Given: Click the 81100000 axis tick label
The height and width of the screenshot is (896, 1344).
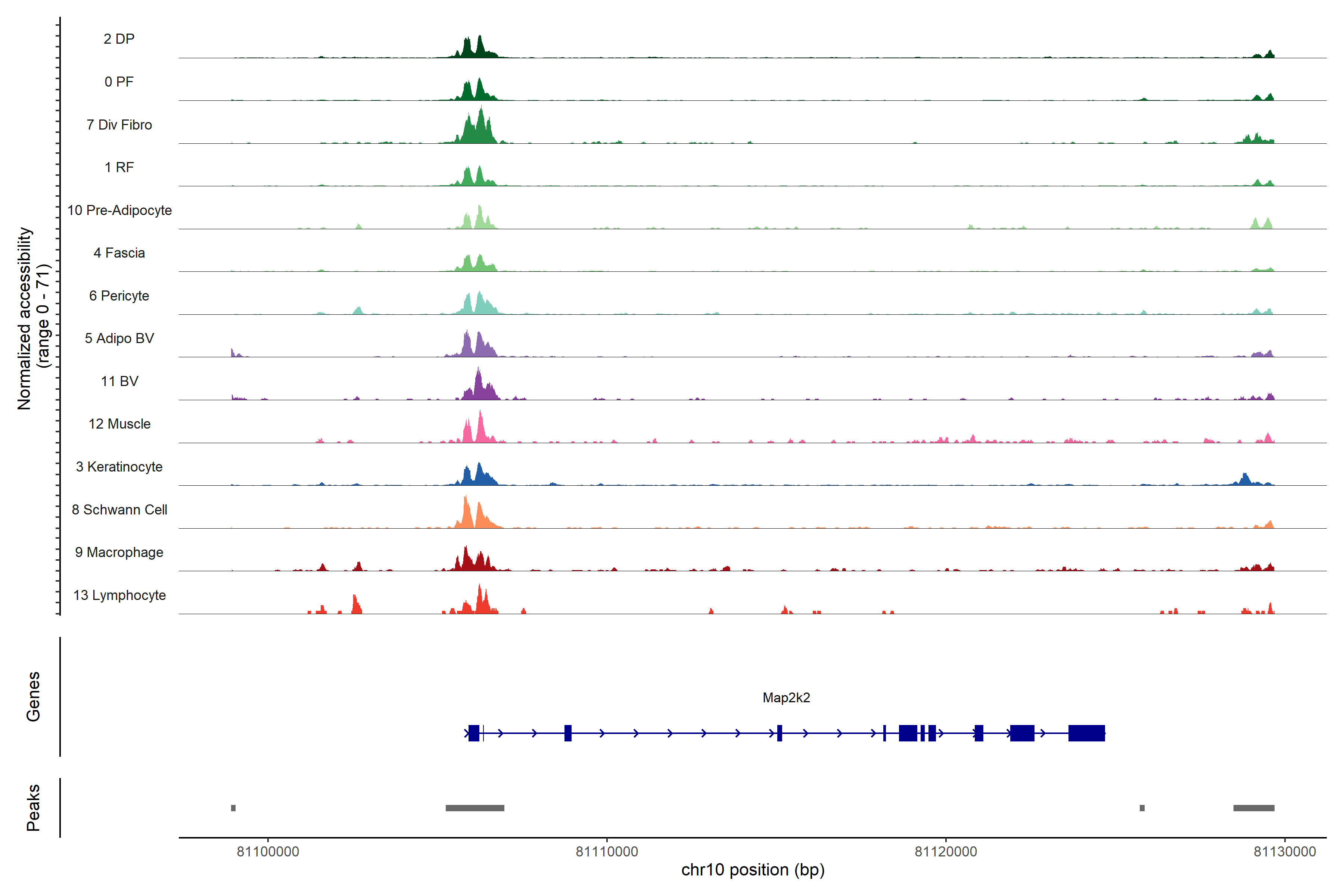Looking at the screenshot, I should 267,852.
